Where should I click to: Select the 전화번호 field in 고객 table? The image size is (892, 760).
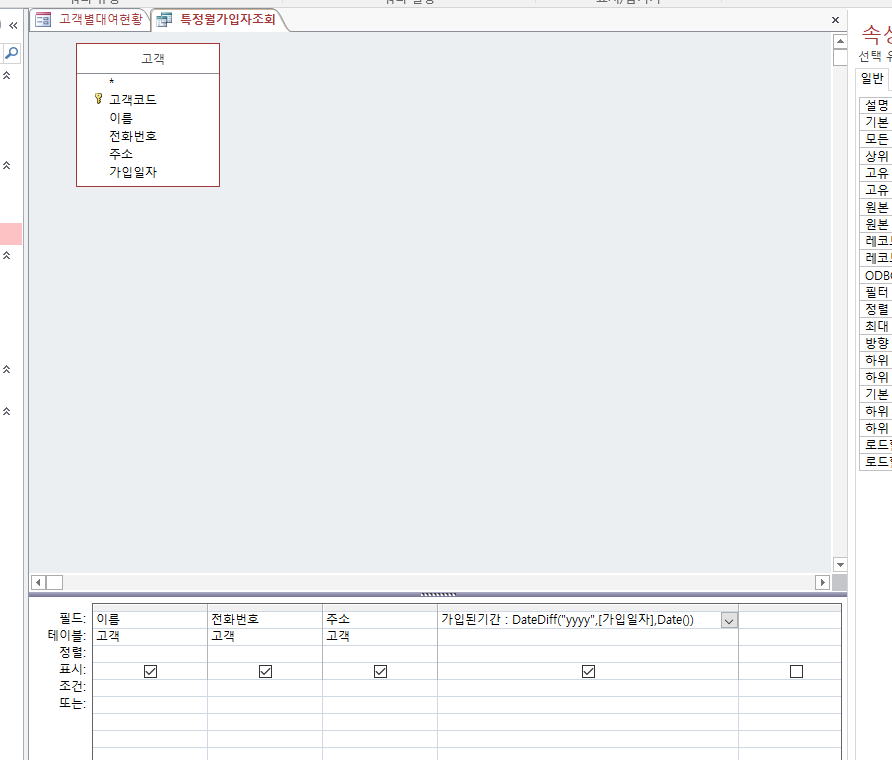click(133, 136)
